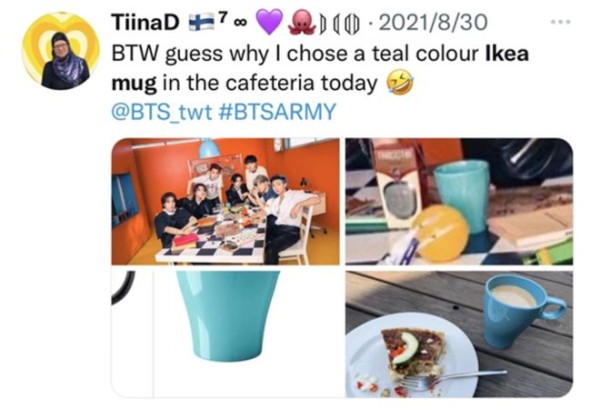This screenshot has height=409, width=600.
Task: Click the bold 'mug' word in the tweet
Action: click(x=134, y=84)
